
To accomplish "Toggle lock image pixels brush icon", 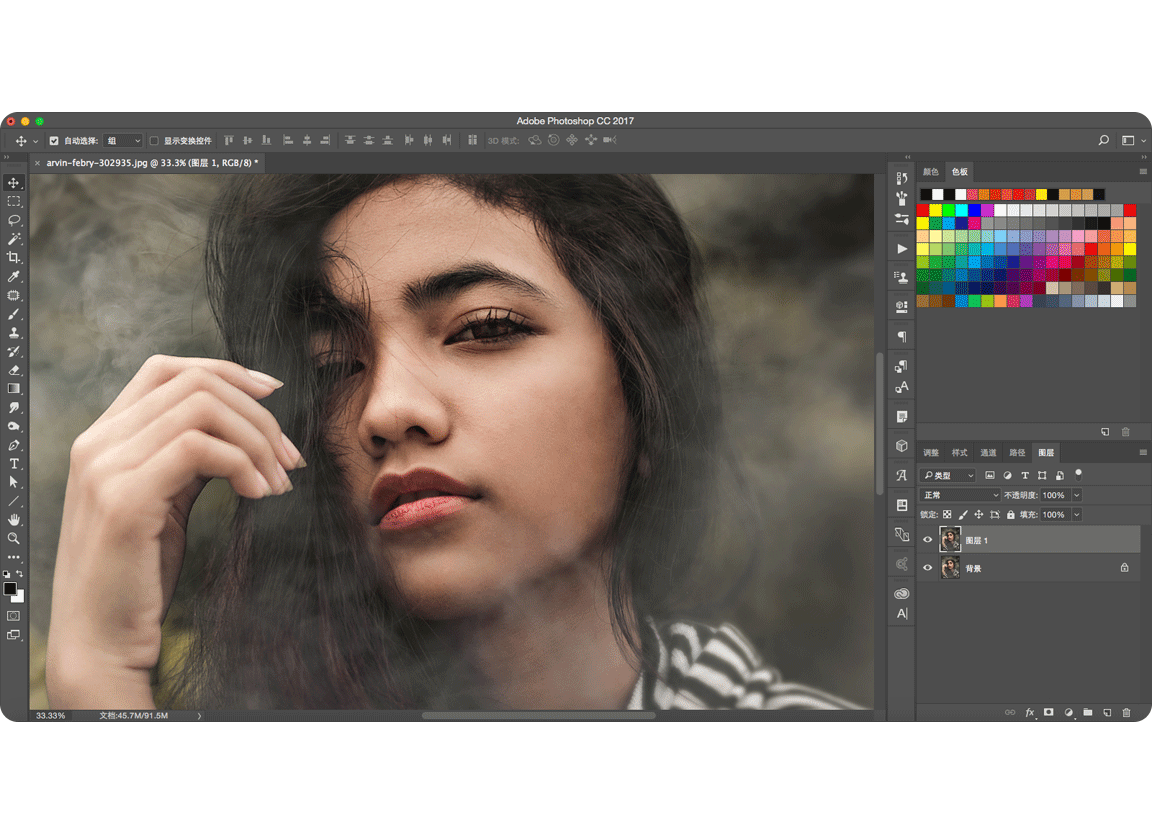I will point(963,515).
